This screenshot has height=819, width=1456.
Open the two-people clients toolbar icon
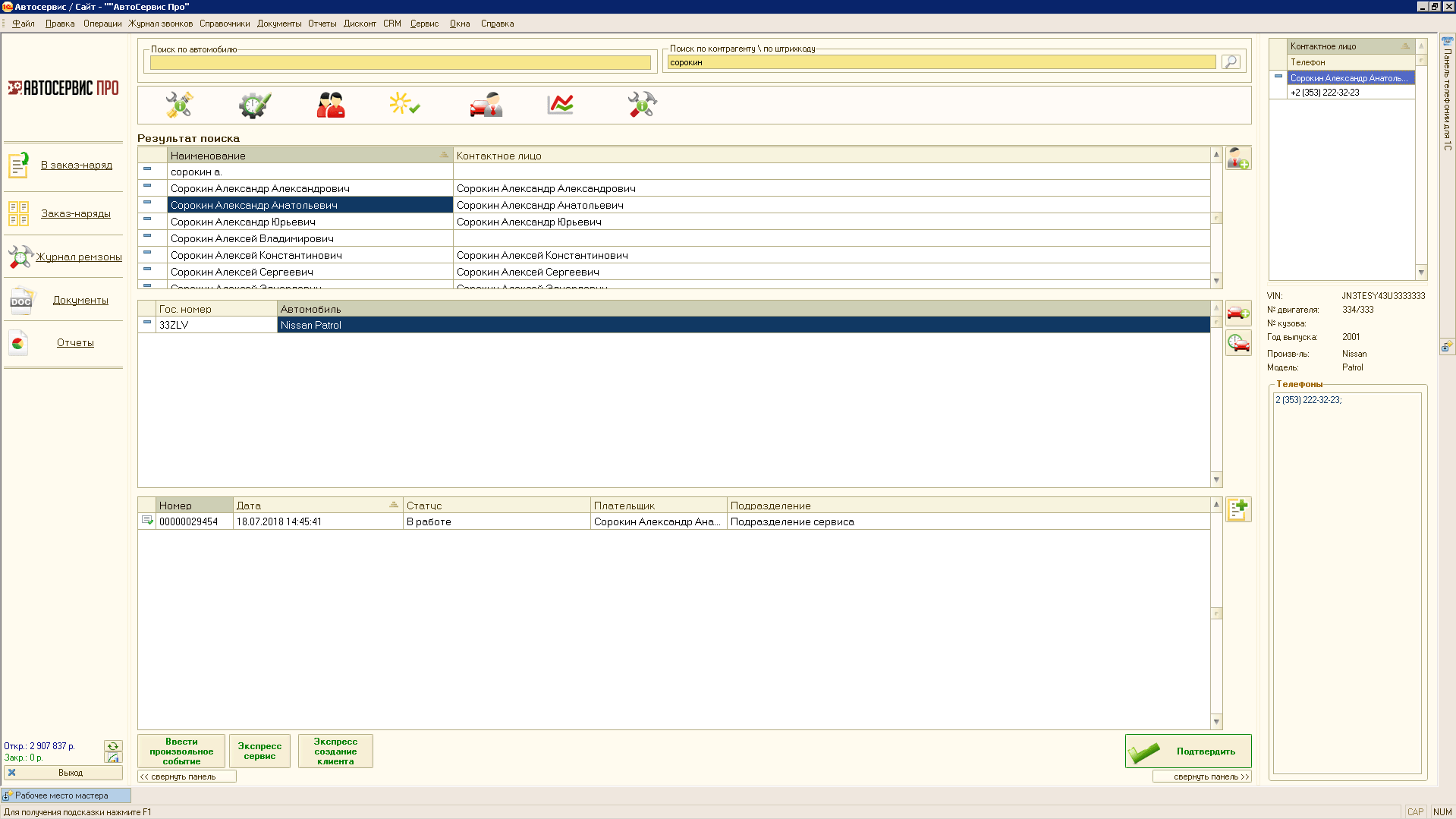(330, 105)
